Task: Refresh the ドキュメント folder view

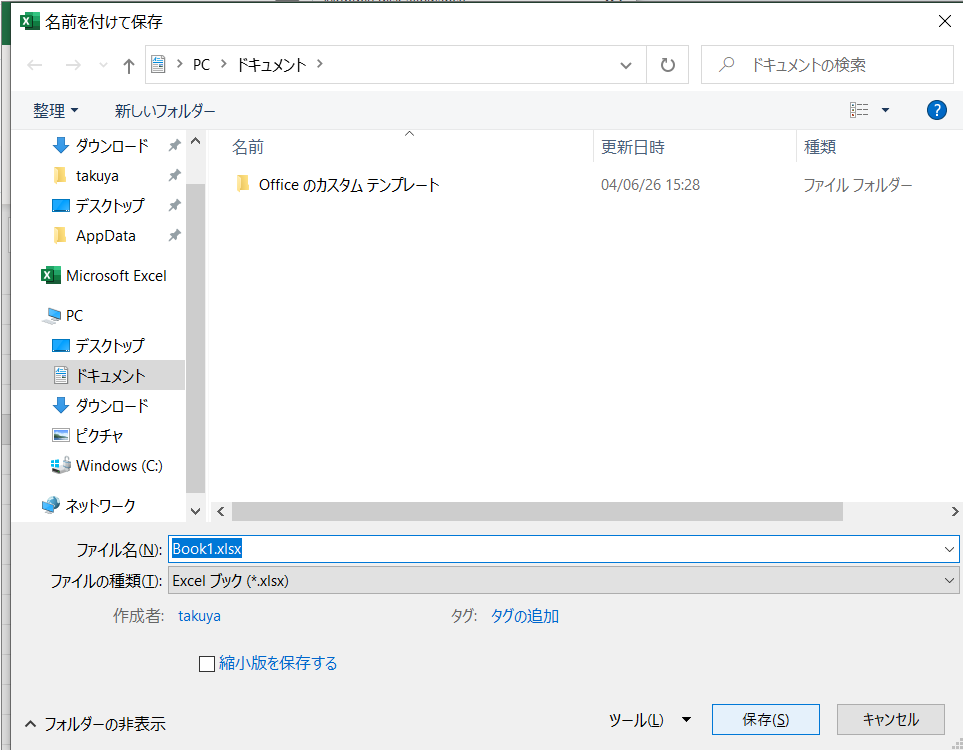Action: [668, 64]
